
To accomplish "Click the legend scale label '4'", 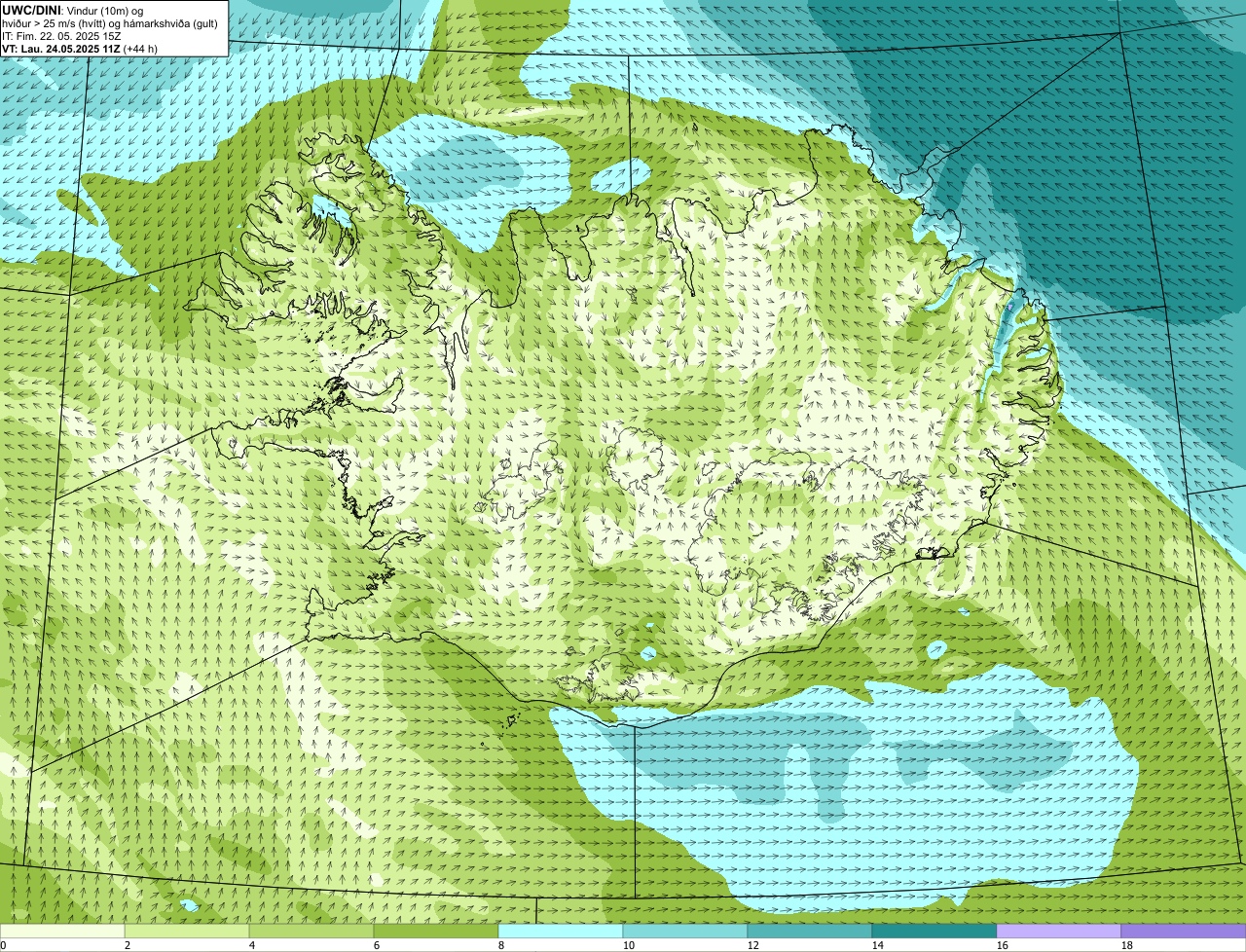I will [252, 945].
